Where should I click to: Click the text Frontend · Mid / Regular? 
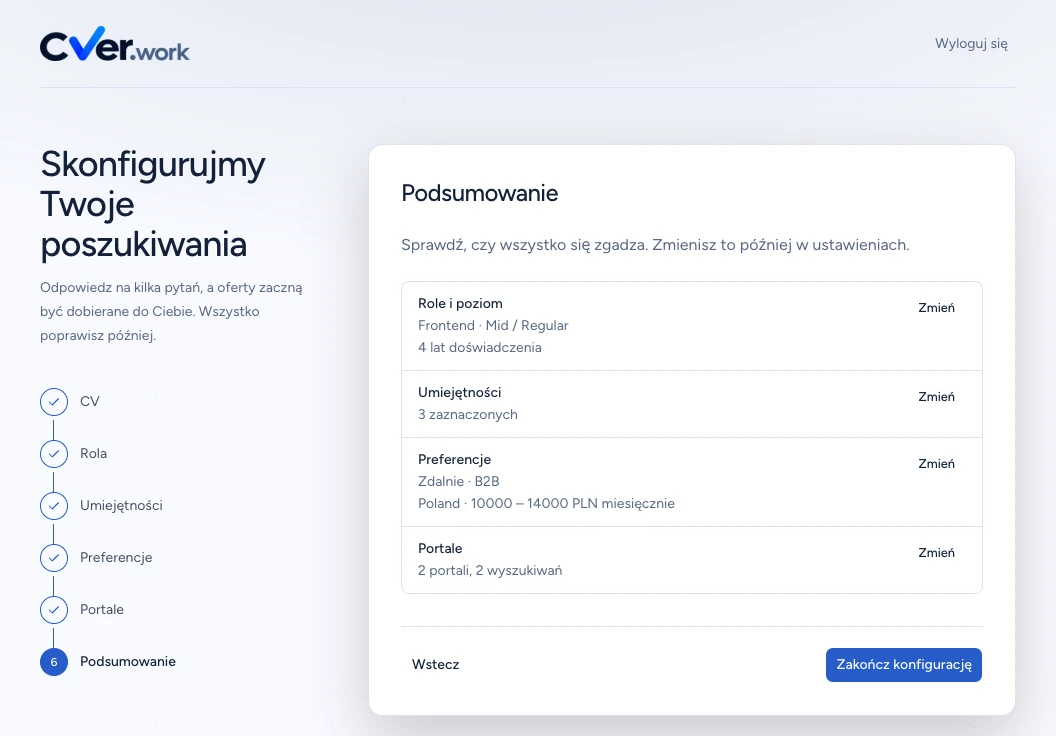[493, 325]
